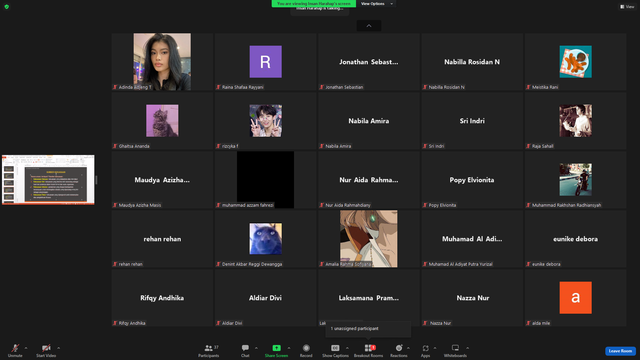Open the View Options dropdown
Screen dimensions: 640x360
pyautogui.click(x=377, y=4)
